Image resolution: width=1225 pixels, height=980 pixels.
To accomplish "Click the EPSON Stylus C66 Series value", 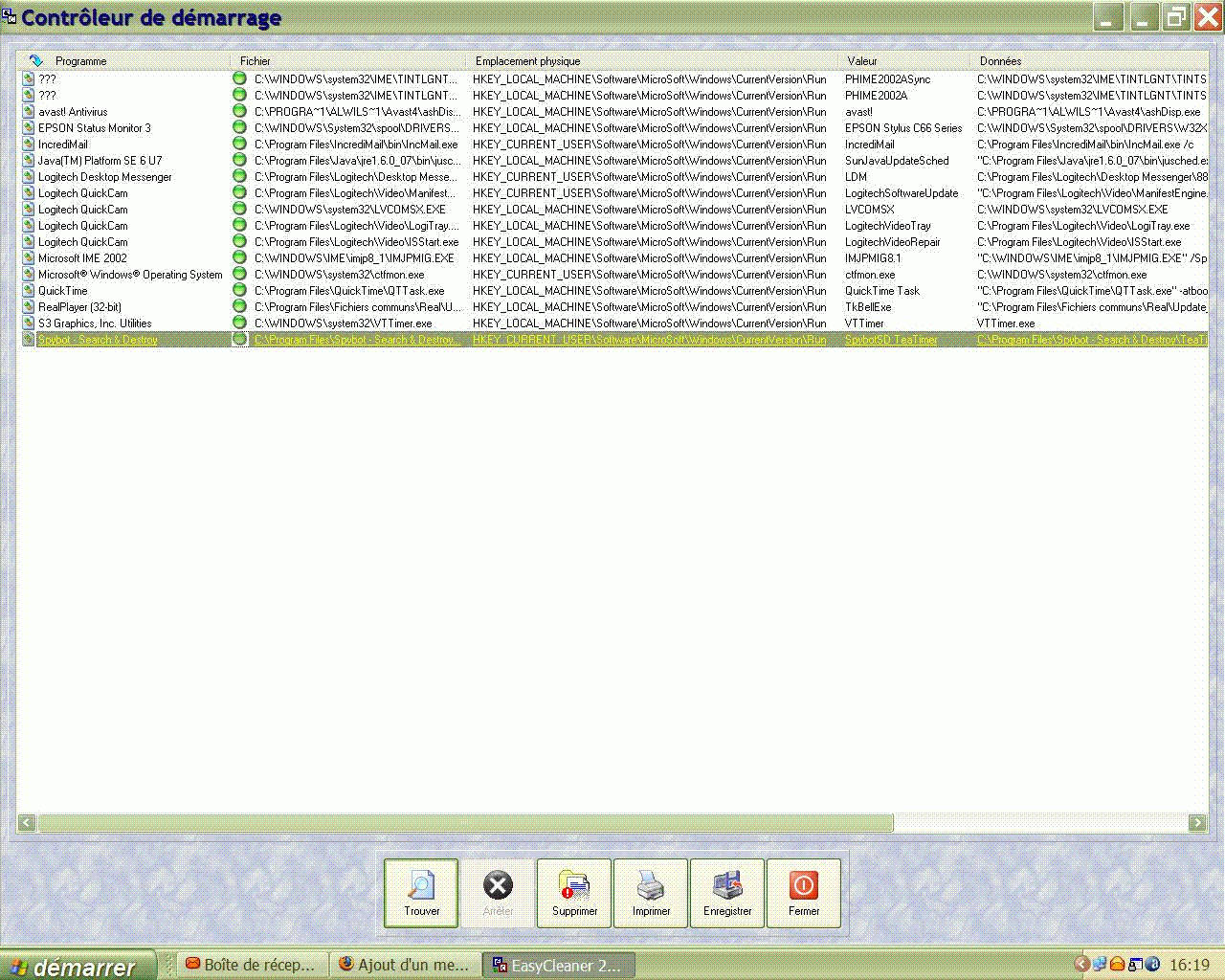I will [x=903, y=128].
